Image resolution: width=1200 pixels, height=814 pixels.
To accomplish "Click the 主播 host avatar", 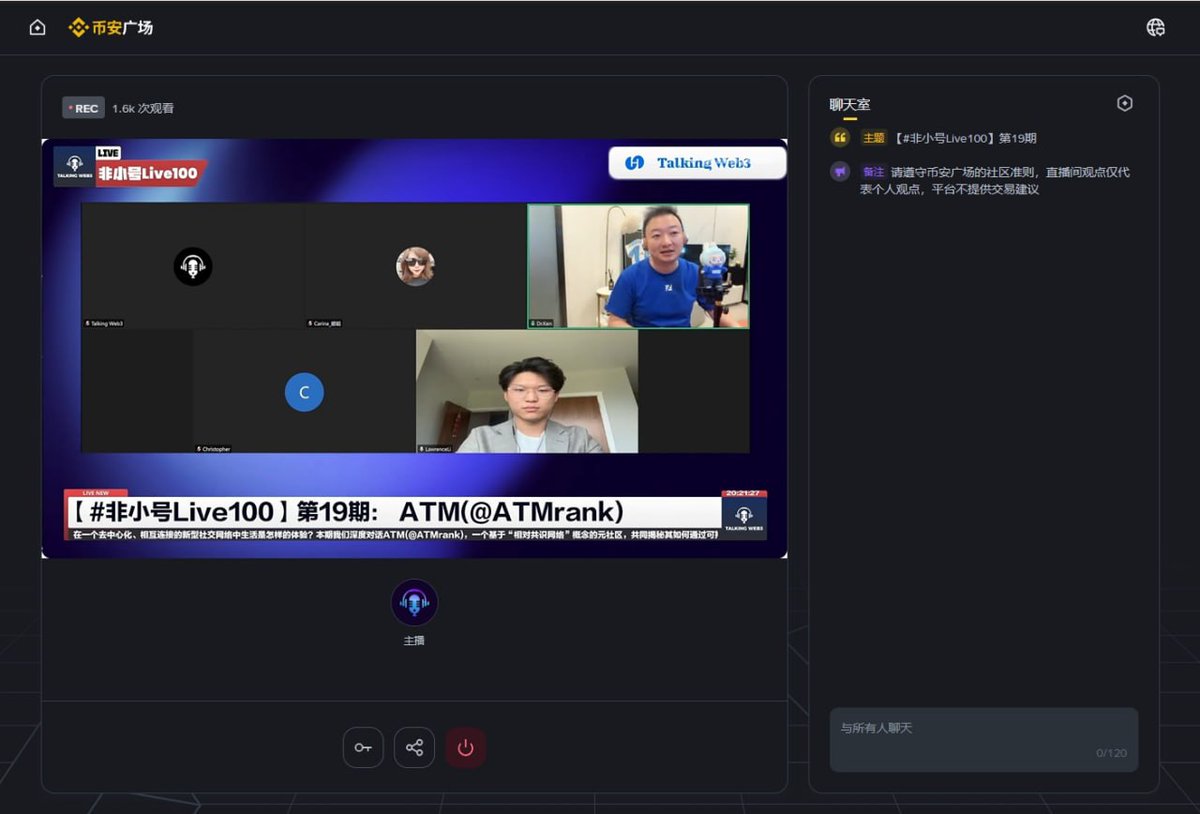I will click(414, 603).
